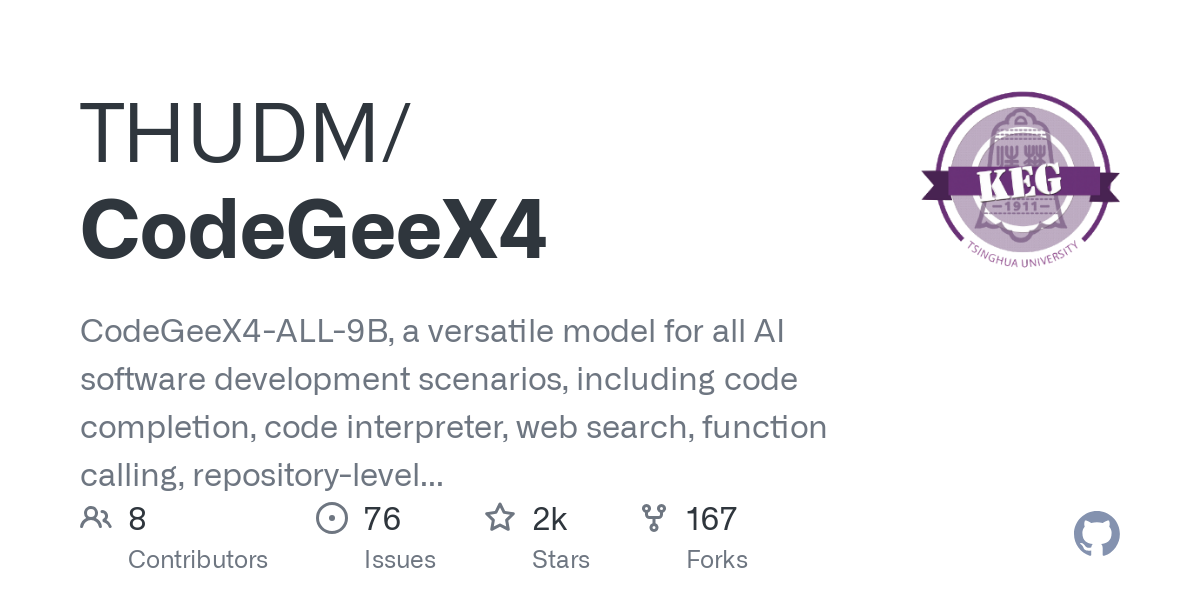The height and width of the screenshot is (600, 1200).
Task: Click the THUDM/ owner name
Action: (x=245, y=134)
